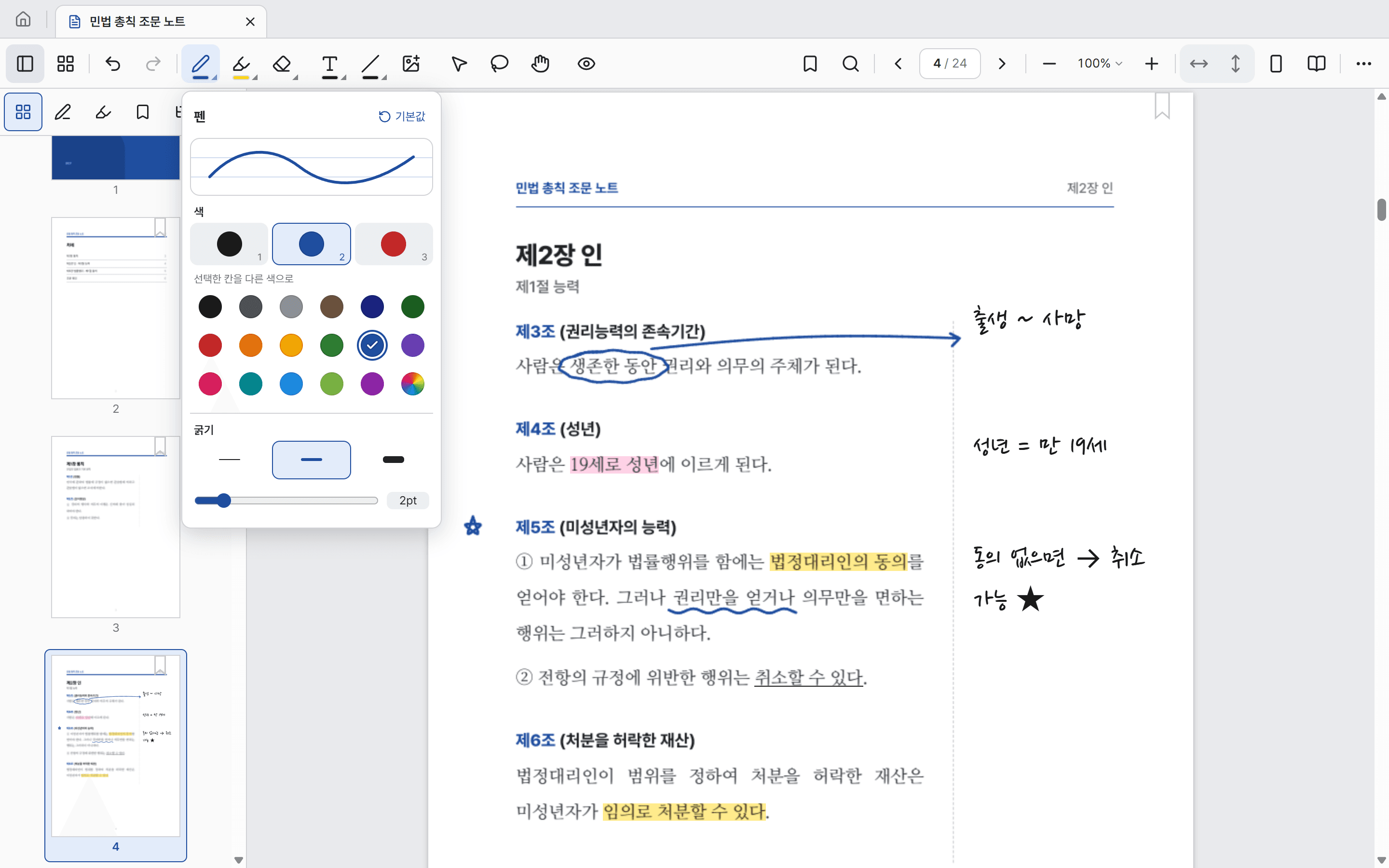Viewport: 1389px width, 868px height.
Task: Select the text tool
Action: (x=329, y=63)
